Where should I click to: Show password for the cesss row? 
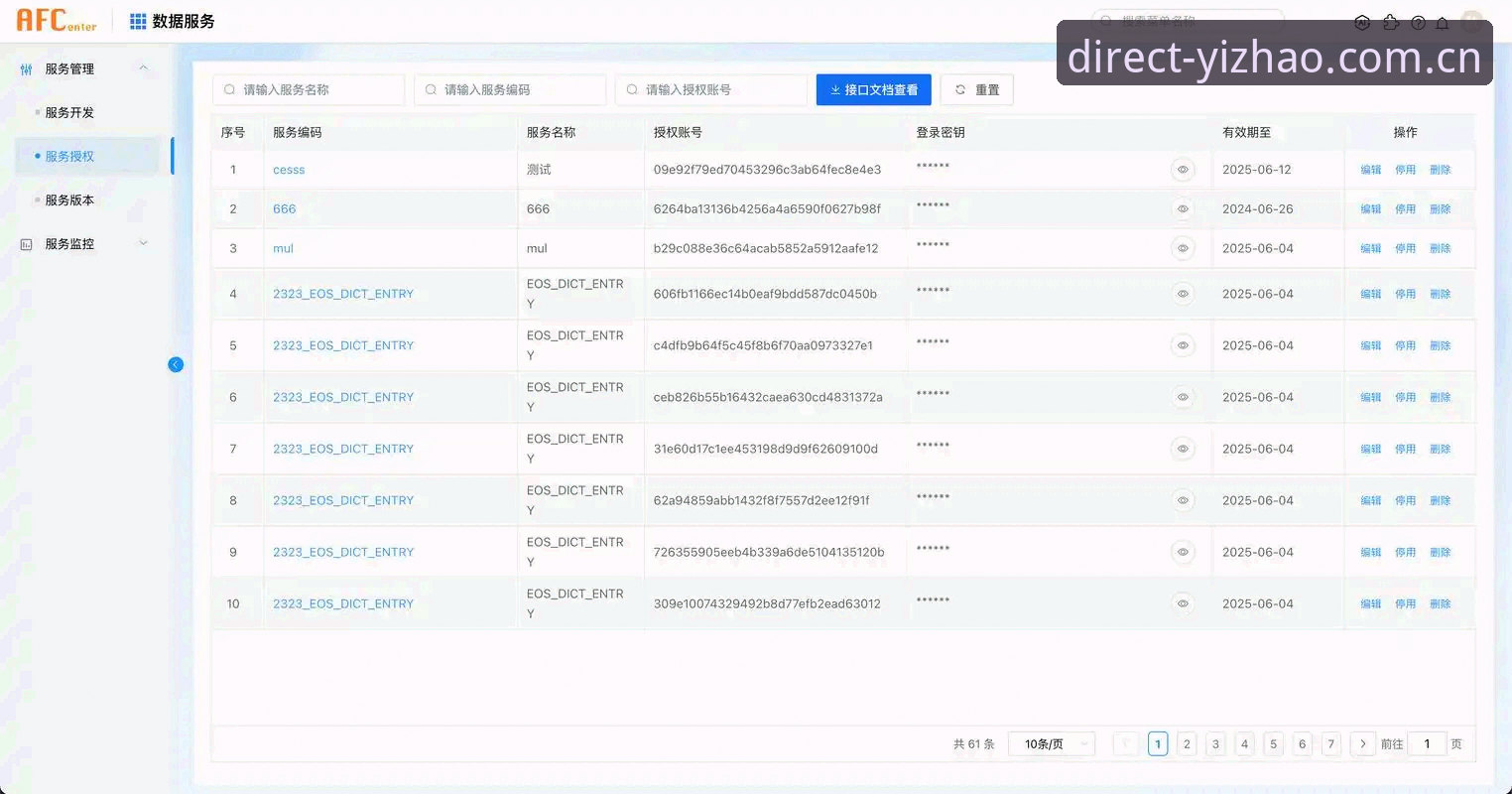1183,170
